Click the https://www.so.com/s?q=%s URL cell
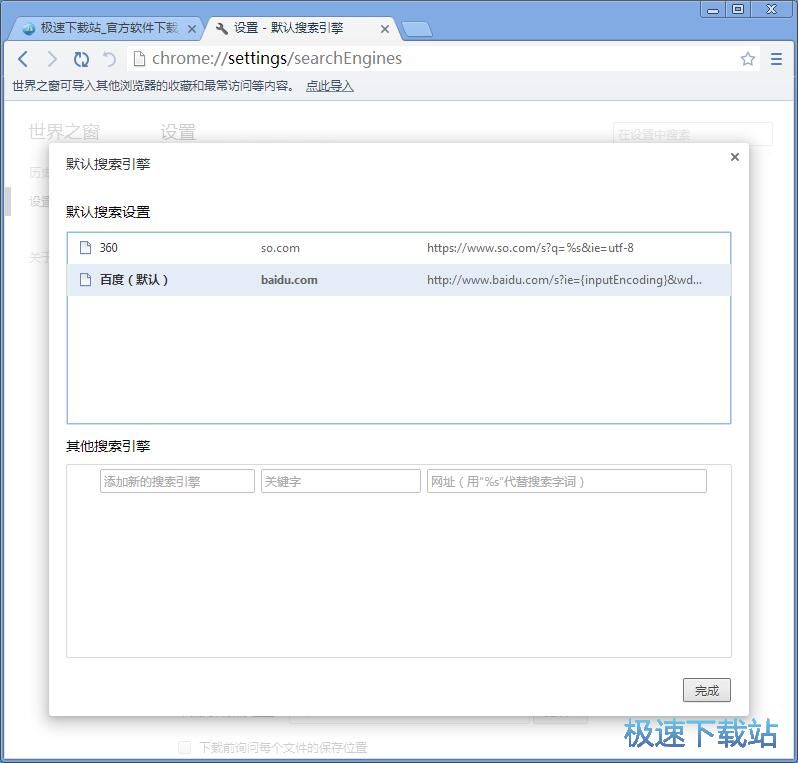 [530, 248]
